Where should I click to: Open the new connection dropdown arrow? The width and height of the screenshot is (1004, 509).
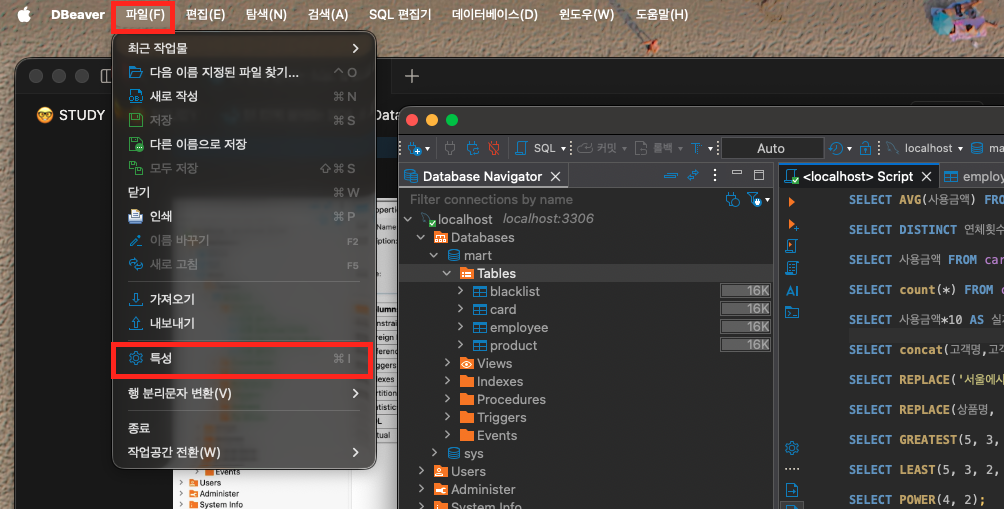point(428,149)
